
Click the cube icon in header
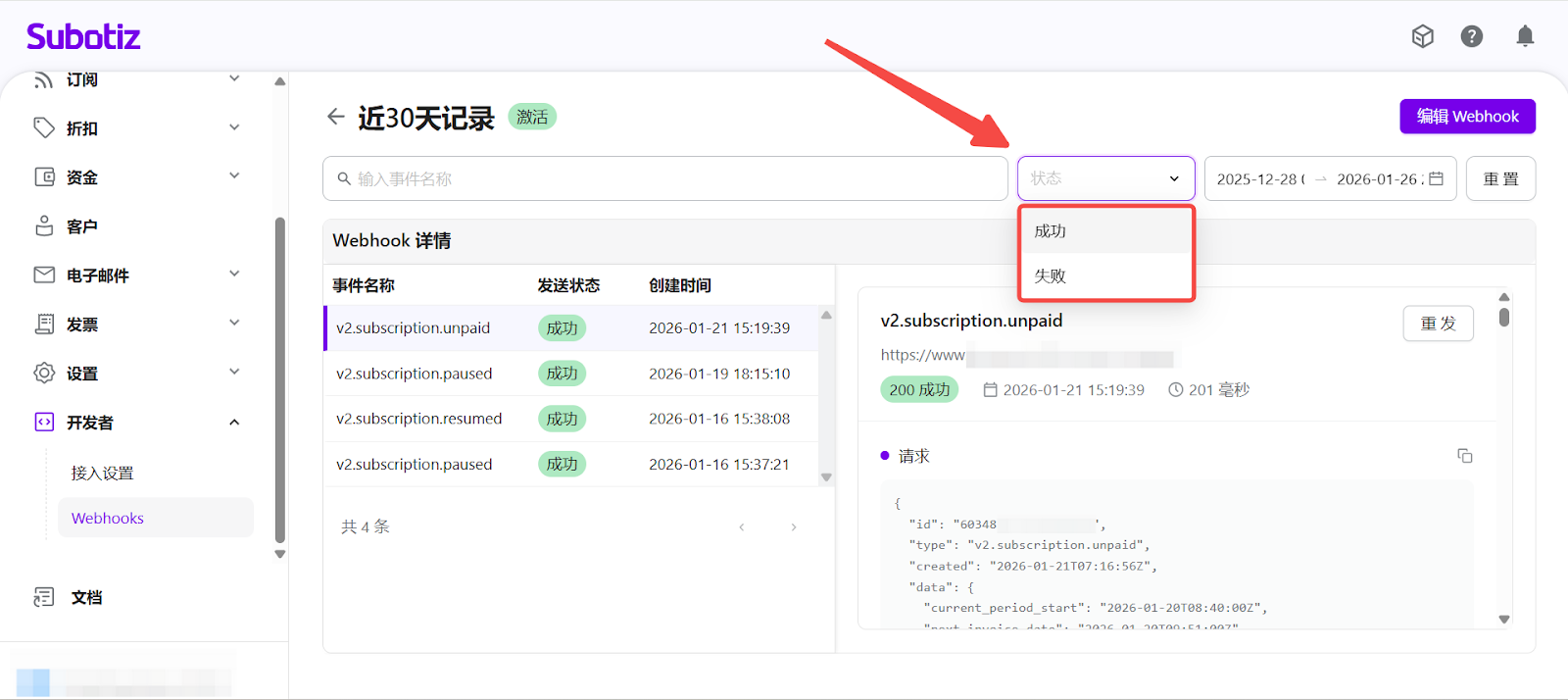point(1422,37)
